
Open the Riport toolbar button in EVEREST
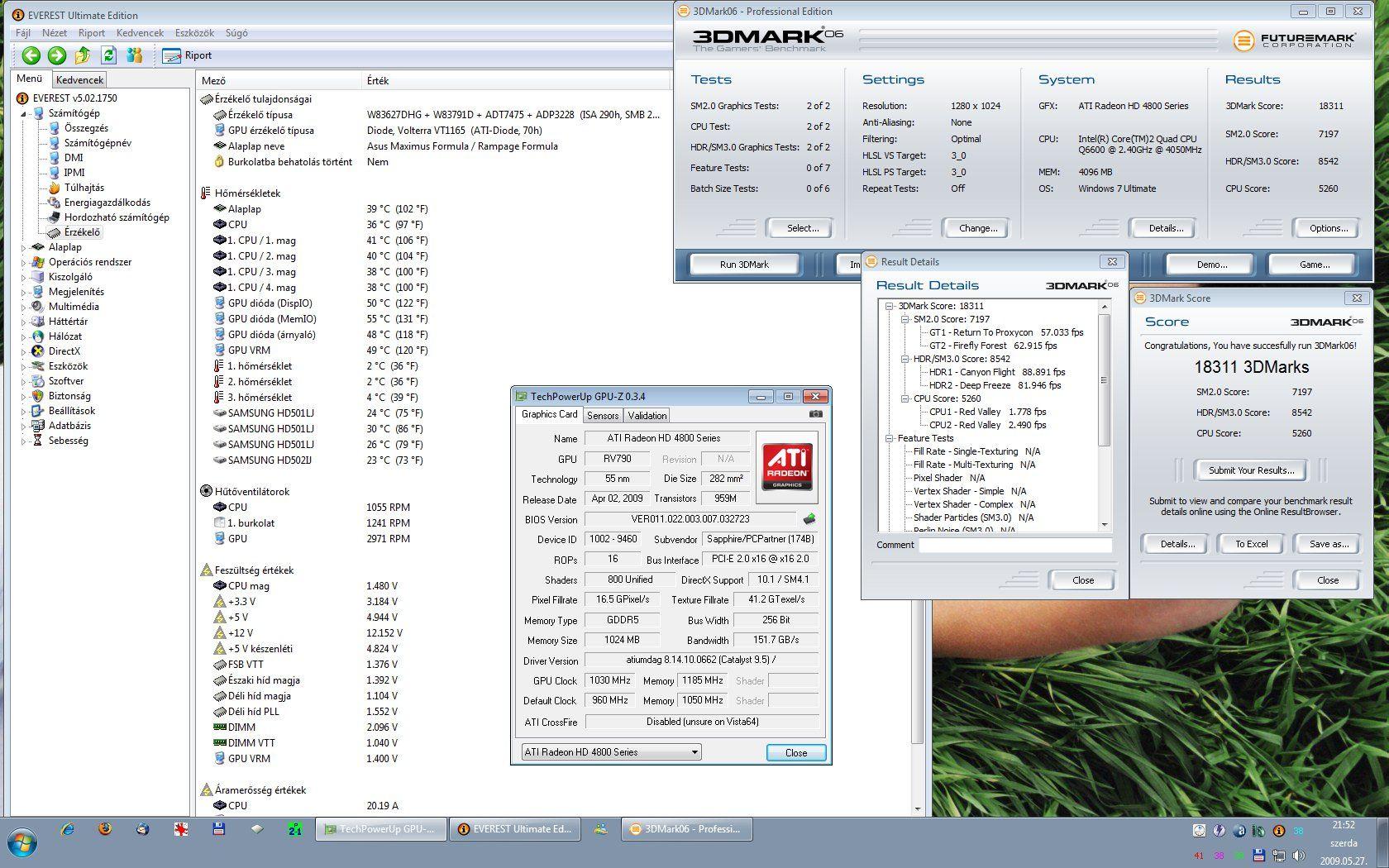(x=188, y=55)
